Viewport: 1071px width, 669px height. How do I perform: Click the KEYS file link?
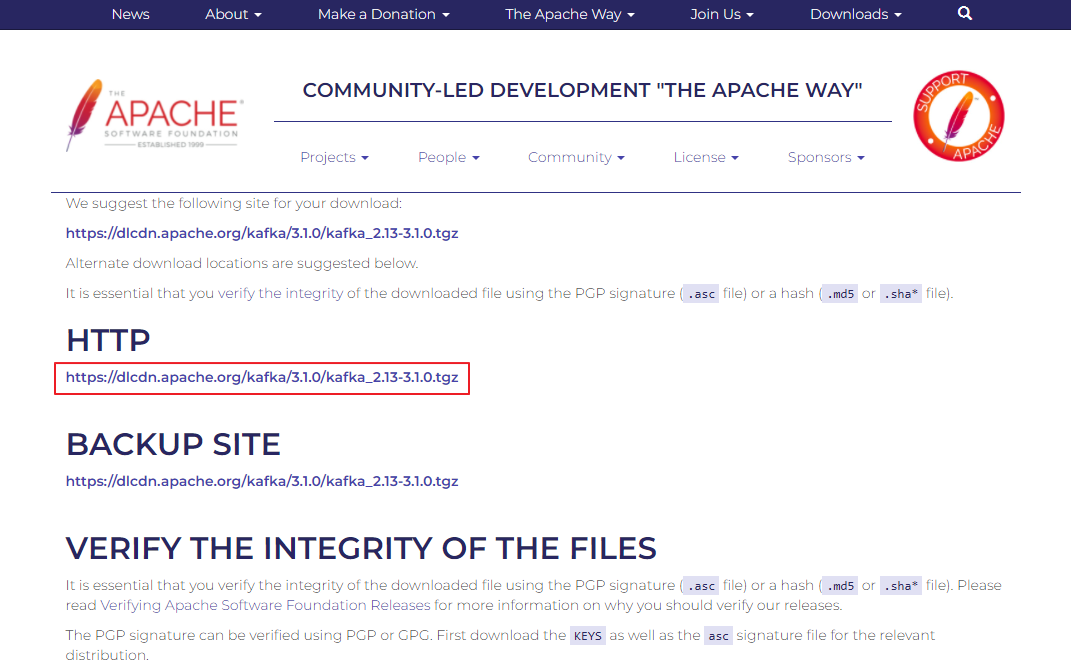point(587,636)
